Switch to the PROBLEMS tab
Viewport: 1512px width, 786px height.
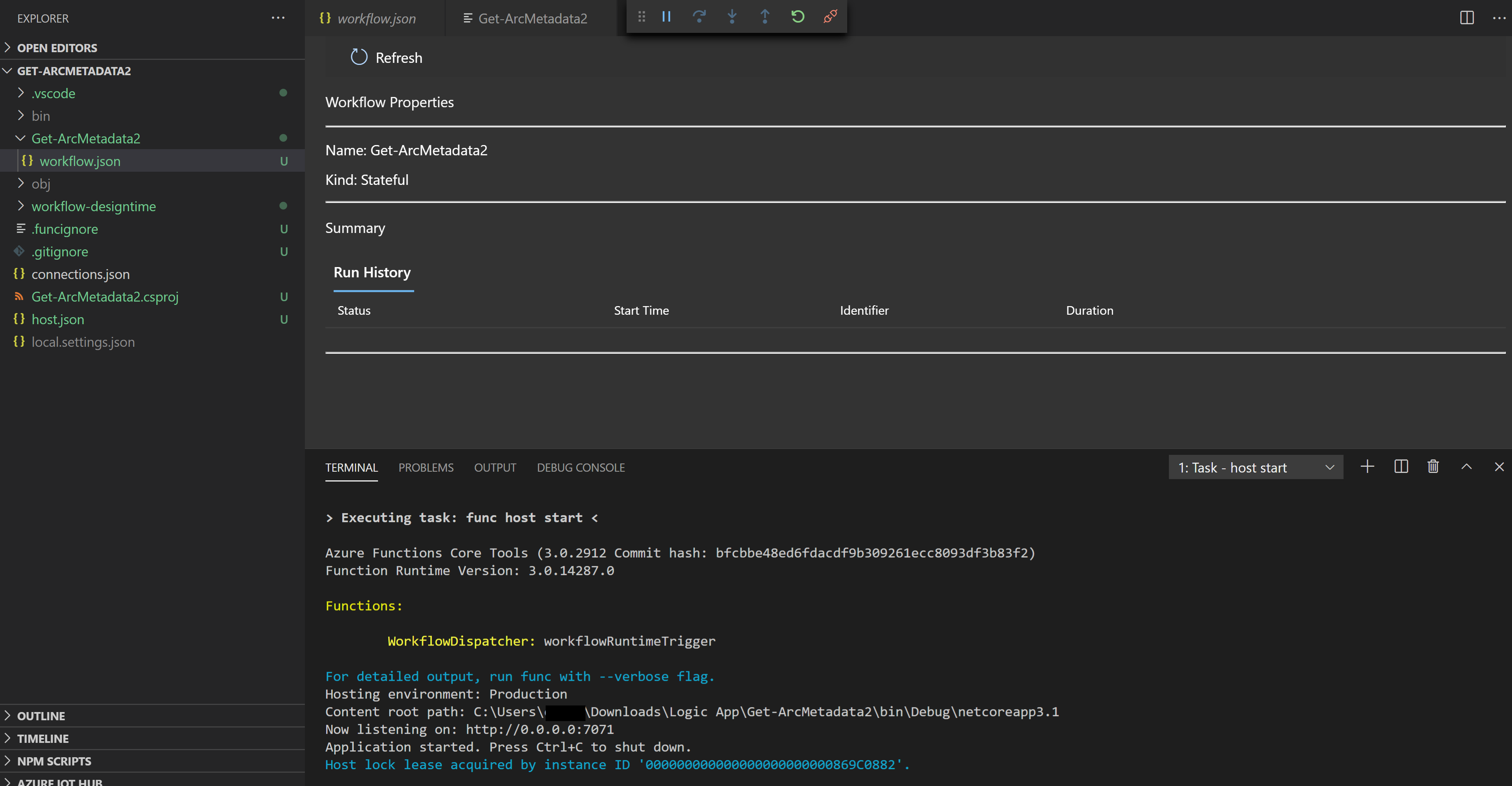point(426,468)
